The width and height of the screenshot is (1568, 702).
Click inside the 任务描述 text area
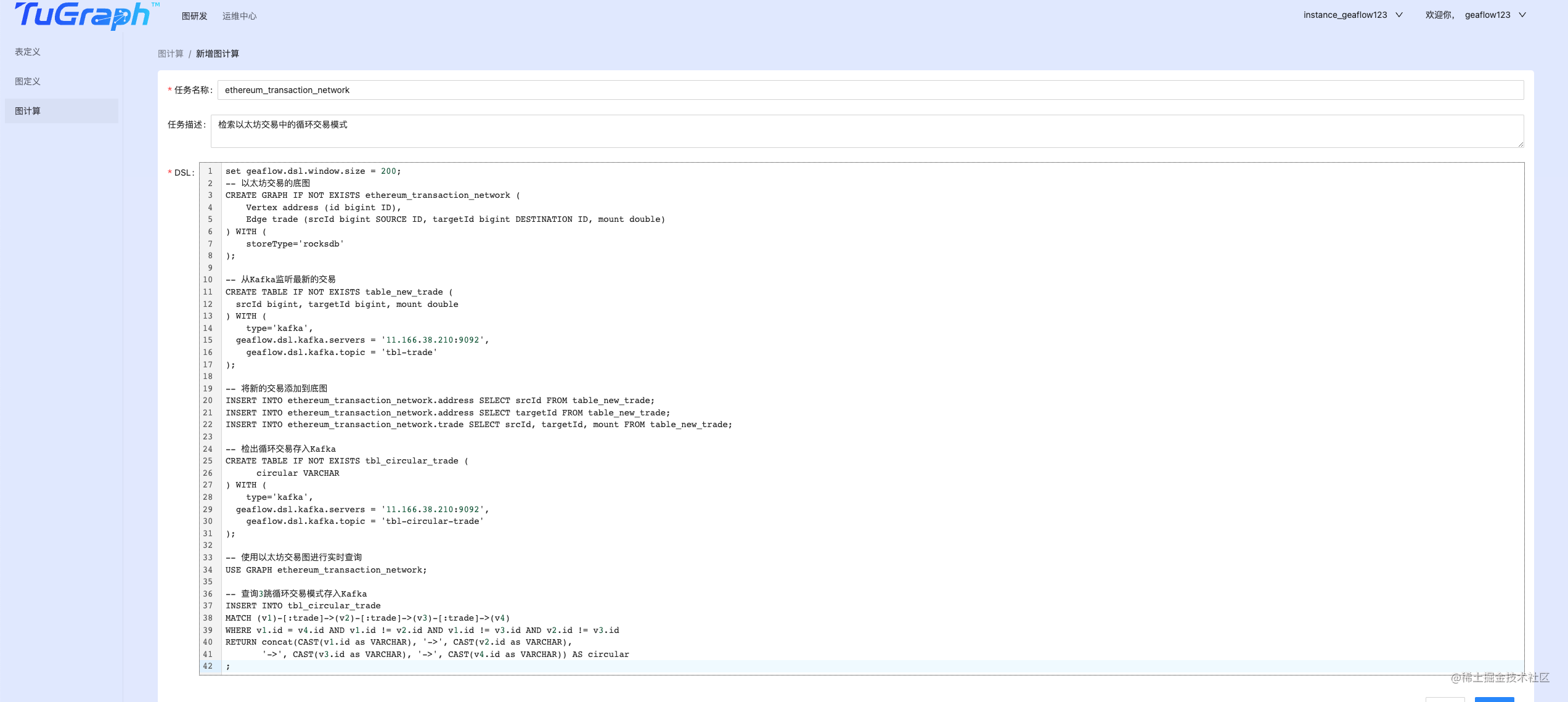tap(867, 131)
